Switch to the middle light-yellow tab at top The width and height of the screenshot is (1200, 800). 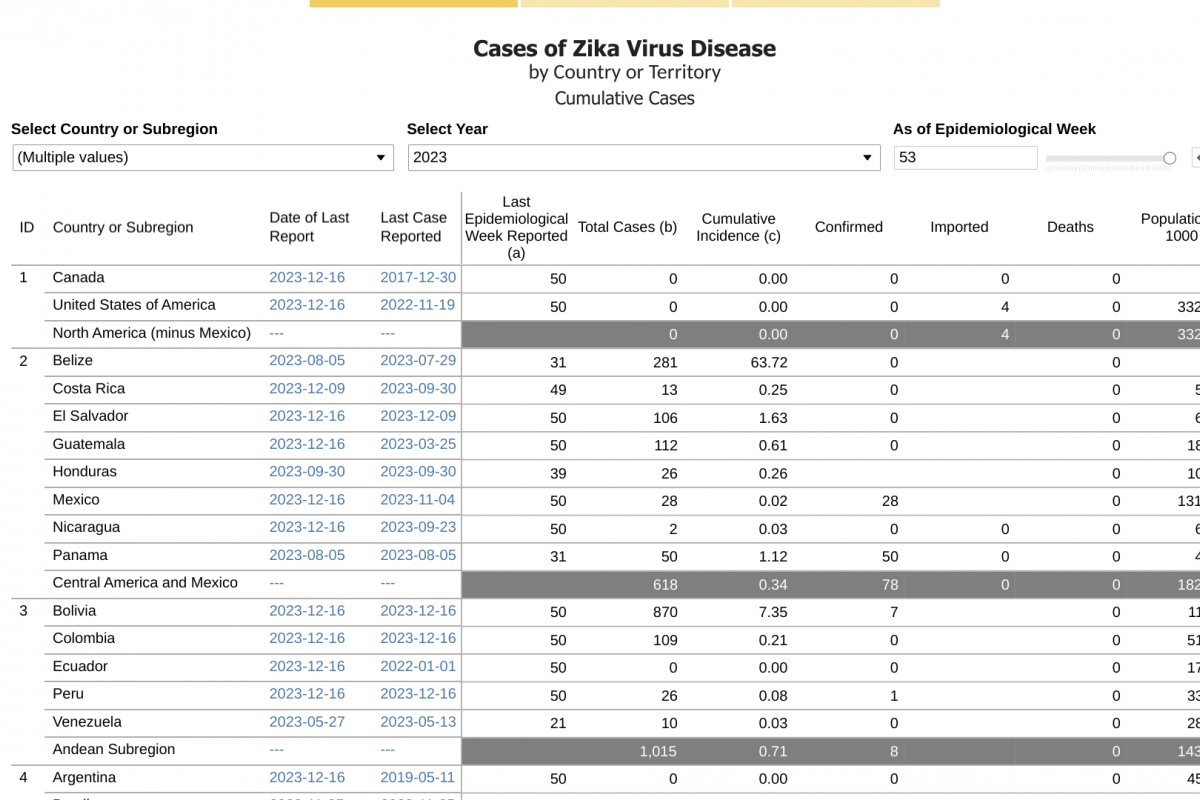pyautogui.click(x=625, y=3)
